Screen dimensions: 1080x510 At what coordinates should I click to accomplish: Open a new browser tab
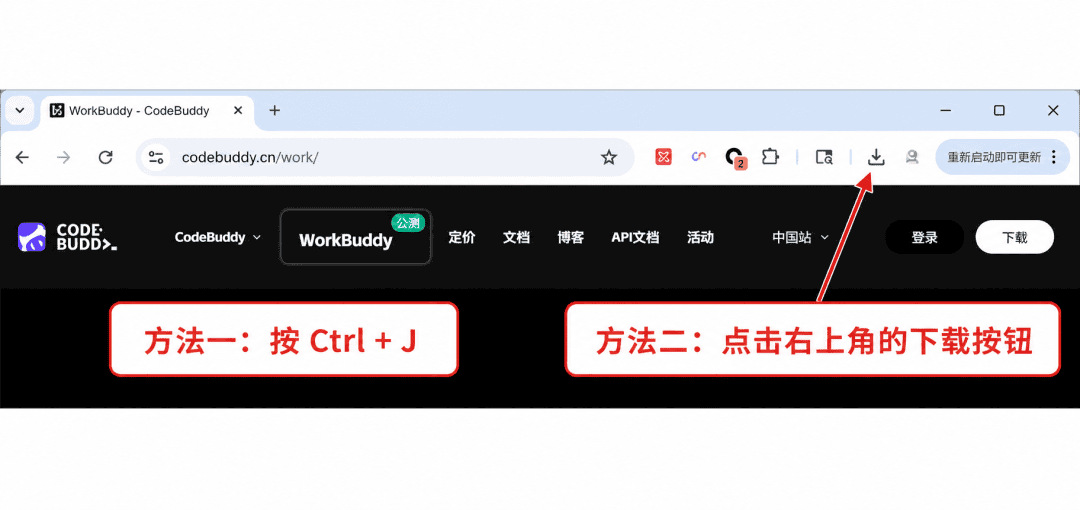(275, 110)
